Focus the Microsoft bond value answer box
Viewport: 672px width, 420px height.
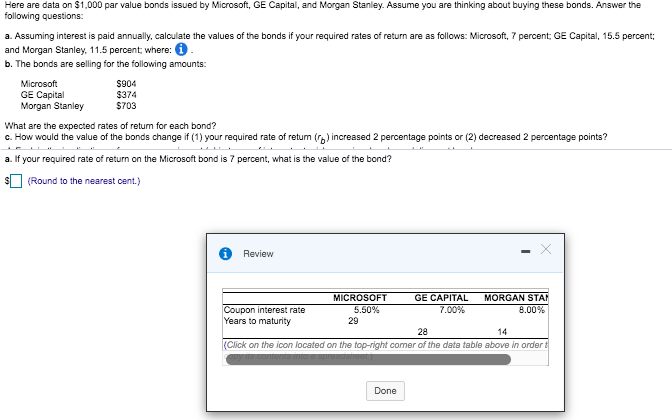pos(16,181)
